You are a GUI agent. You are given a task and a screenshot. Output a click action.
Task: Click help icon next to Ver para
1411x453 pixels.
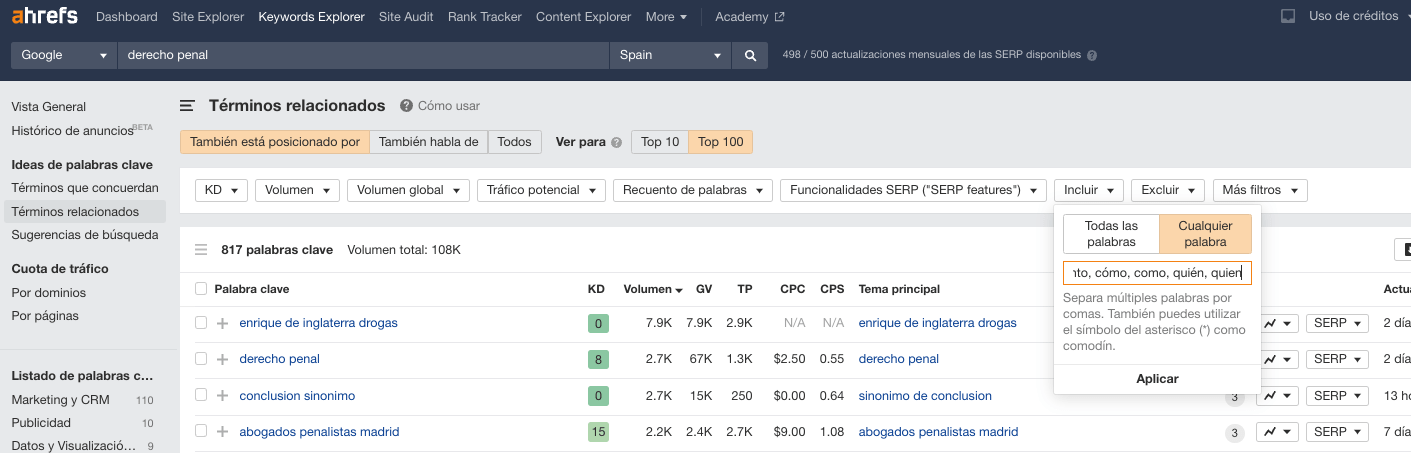616,142
